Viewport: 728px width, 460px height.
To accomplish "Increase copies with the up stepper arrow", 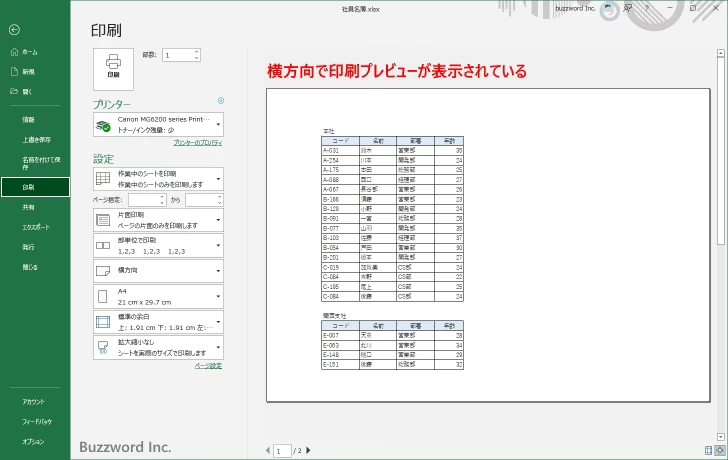I will pyautogui.click(x=197, y=52).
